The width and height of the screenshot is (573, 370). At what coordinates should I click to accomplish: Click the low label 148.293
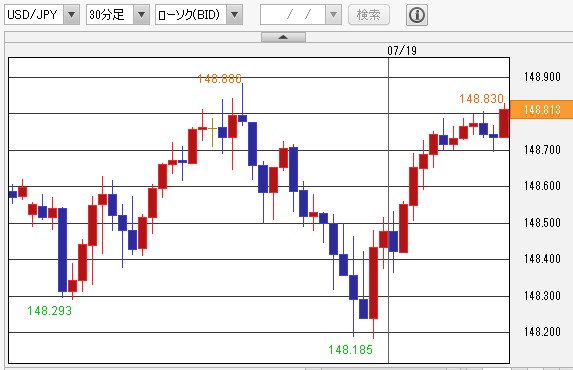(x=49, y=311)
